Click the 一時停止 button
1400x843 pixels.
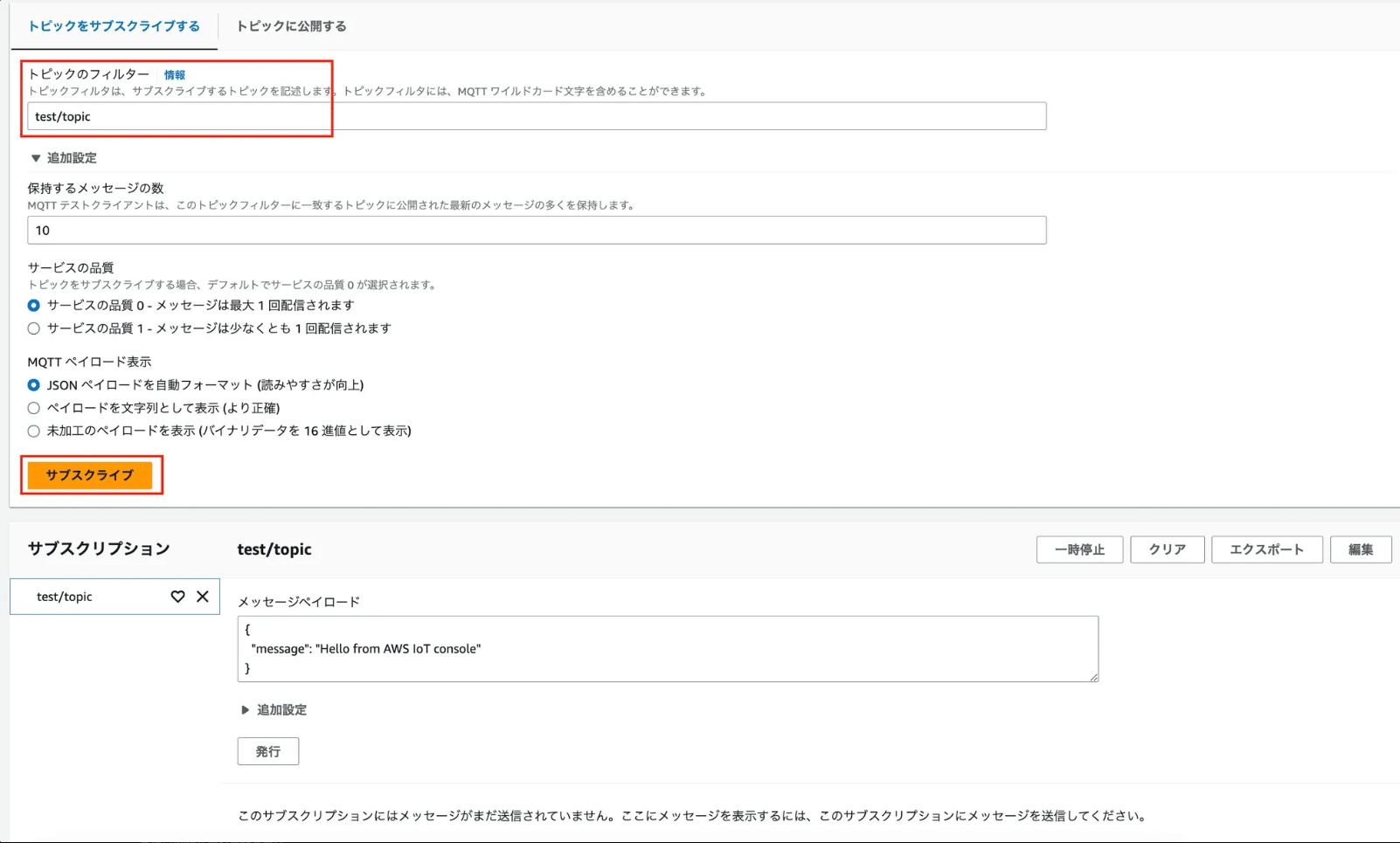pos(1079,549)
